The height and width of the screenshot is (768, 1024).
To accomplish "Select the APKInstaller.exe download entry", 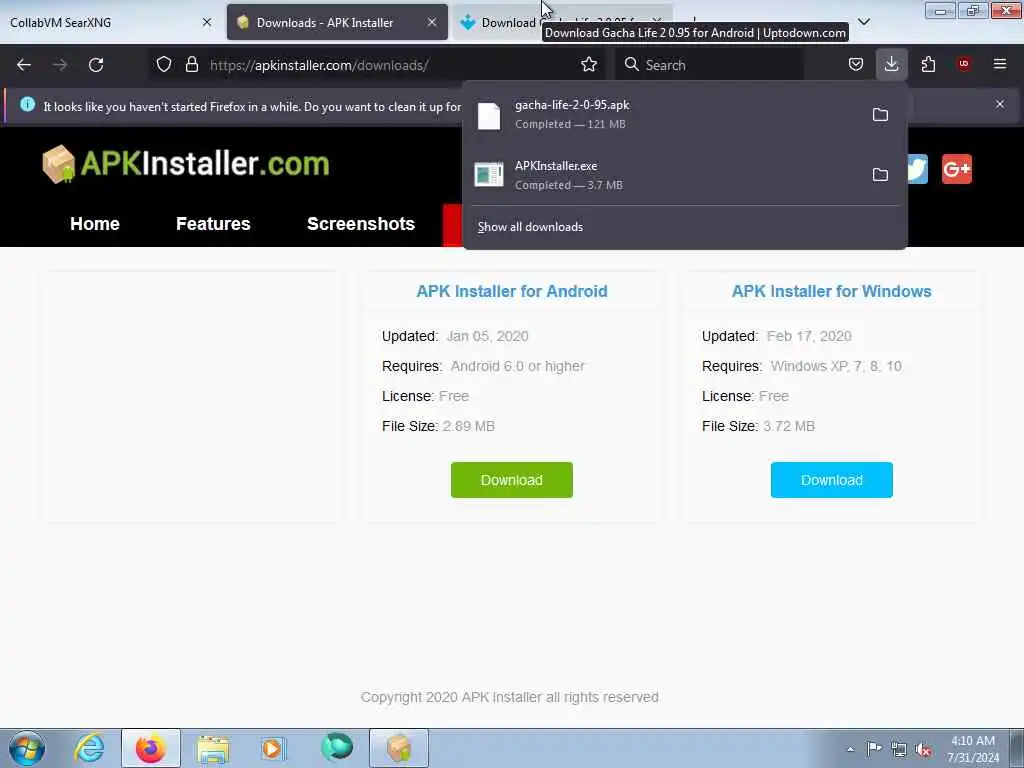I will click(x=684, y=175).
